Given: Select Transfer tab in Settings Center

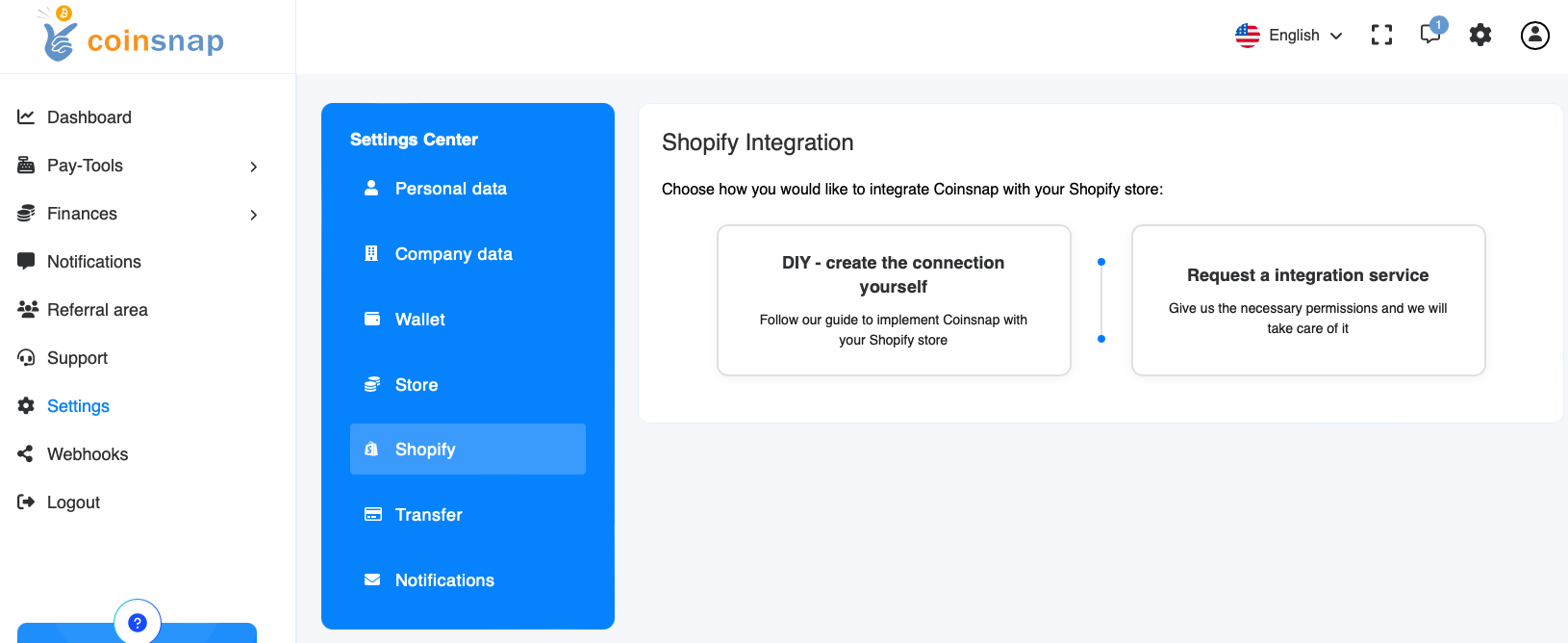Looking at the screenshot, I should (468, 515).
